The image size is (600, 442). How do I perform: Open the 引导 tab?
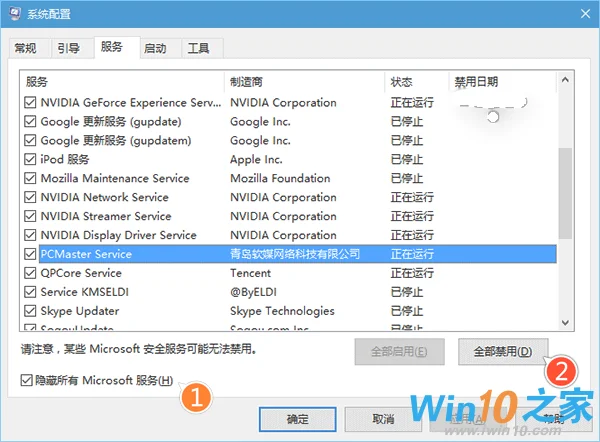pos(68,48)
